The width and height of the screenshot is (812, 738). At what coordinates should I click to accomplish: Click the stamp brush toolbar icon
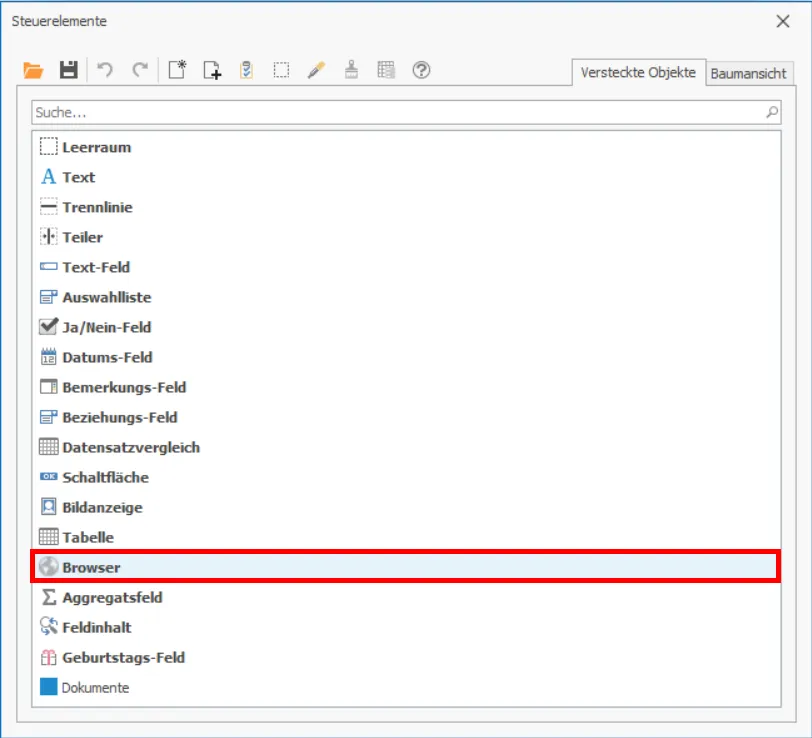point(351,70)
